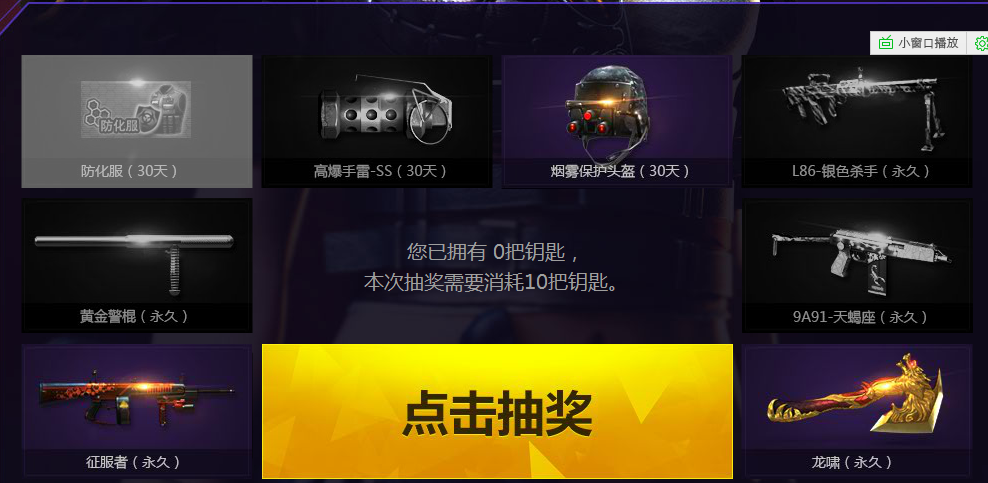The height and width of the screenshot is (483, 988).
Task: Click the 高爆手雷-SS（30天）caption
Action: (381, 171)
